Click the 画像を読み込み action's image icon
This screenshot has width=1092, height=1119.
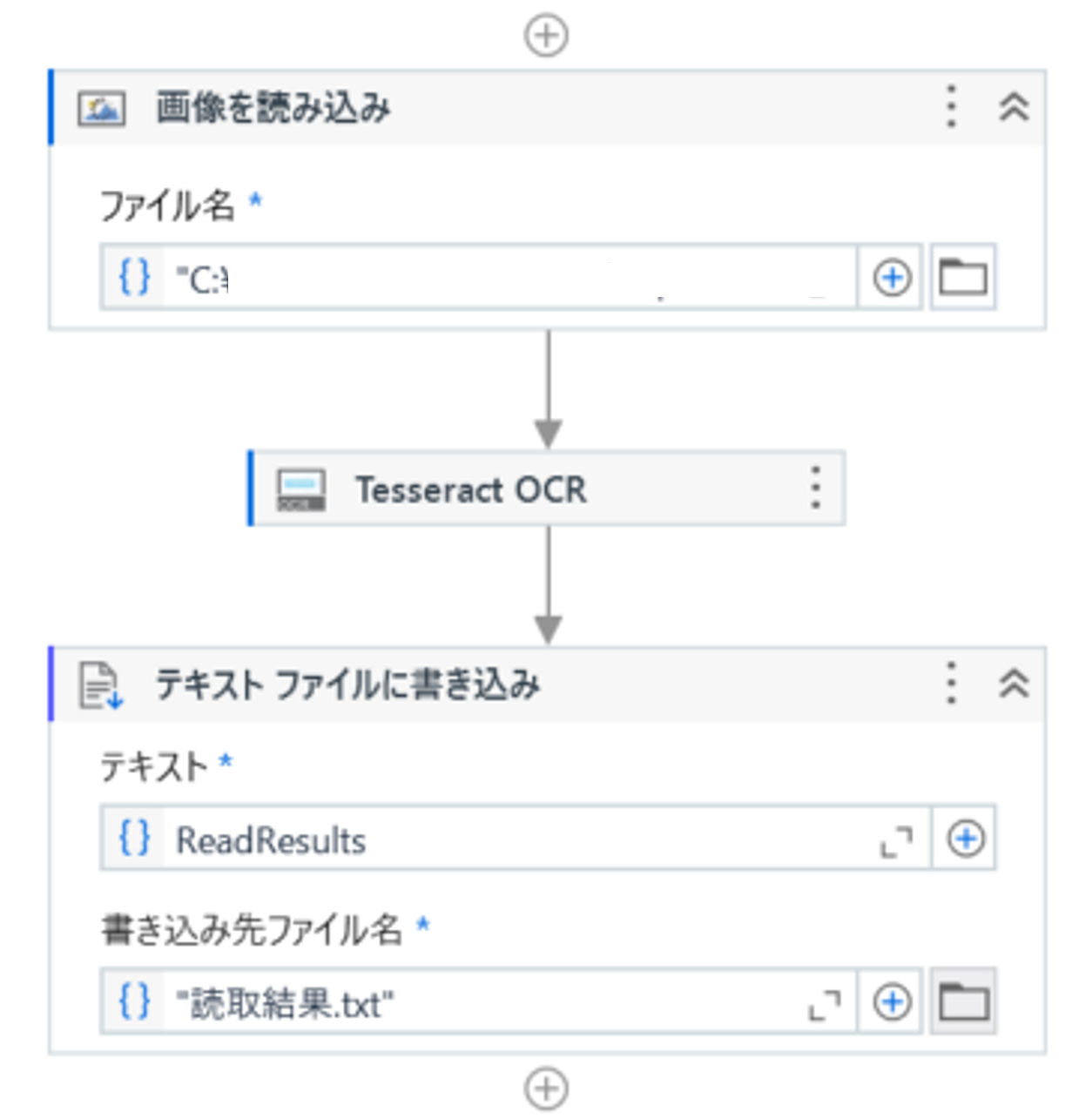pyautogui.click(x=102, y=106)
